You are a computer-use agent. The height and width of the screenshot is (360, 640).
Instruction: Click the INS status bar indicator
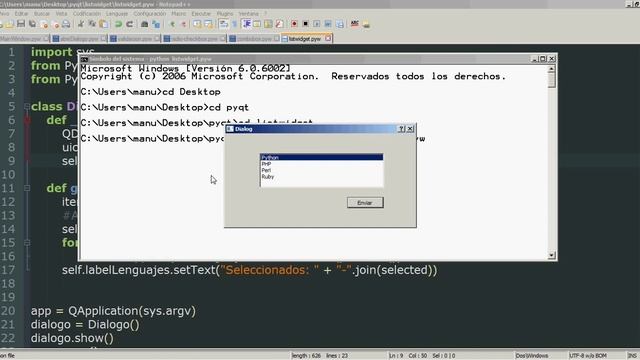632,356
